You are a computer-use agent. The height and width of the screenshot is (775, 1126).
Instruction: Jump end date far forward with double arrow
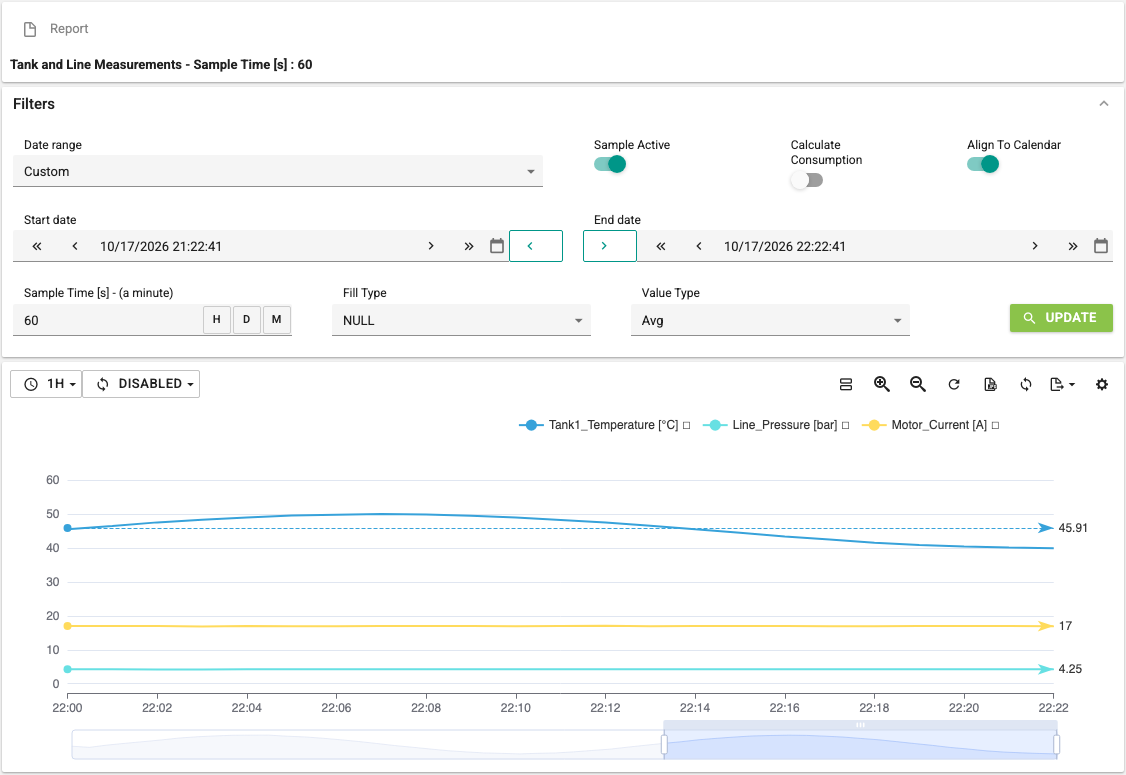[1073, 246]
